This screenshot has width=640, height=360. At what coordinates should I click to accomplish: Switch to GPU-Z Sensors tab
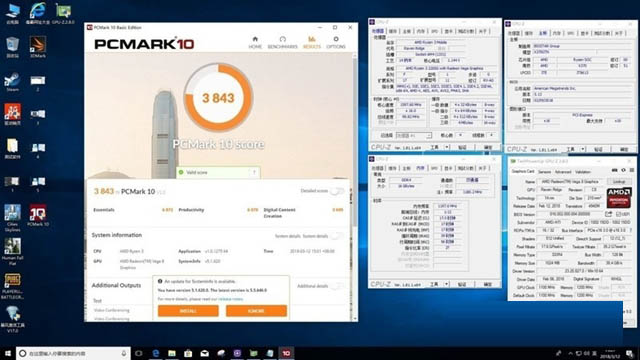click(544, 172)
